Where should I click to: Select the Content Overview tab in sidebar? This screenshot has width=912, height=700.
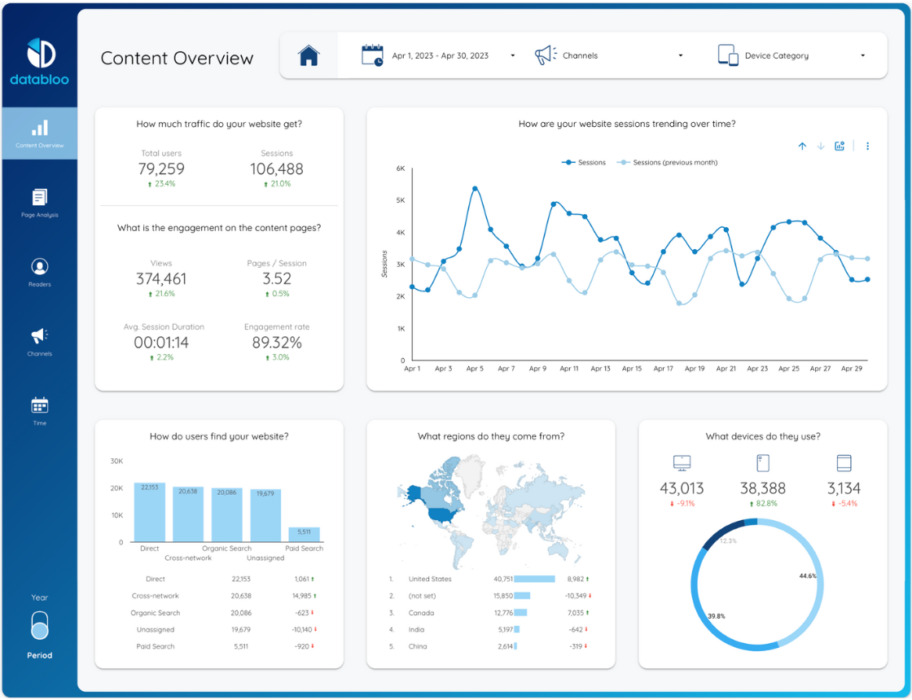tap(40, 130)
